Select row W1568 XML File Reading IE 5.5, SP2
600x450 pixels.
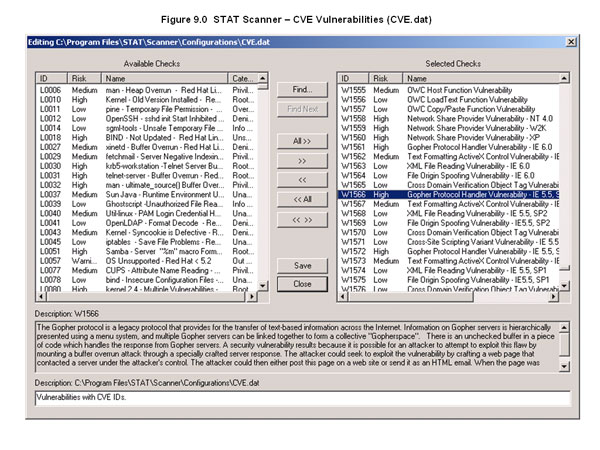448,214
